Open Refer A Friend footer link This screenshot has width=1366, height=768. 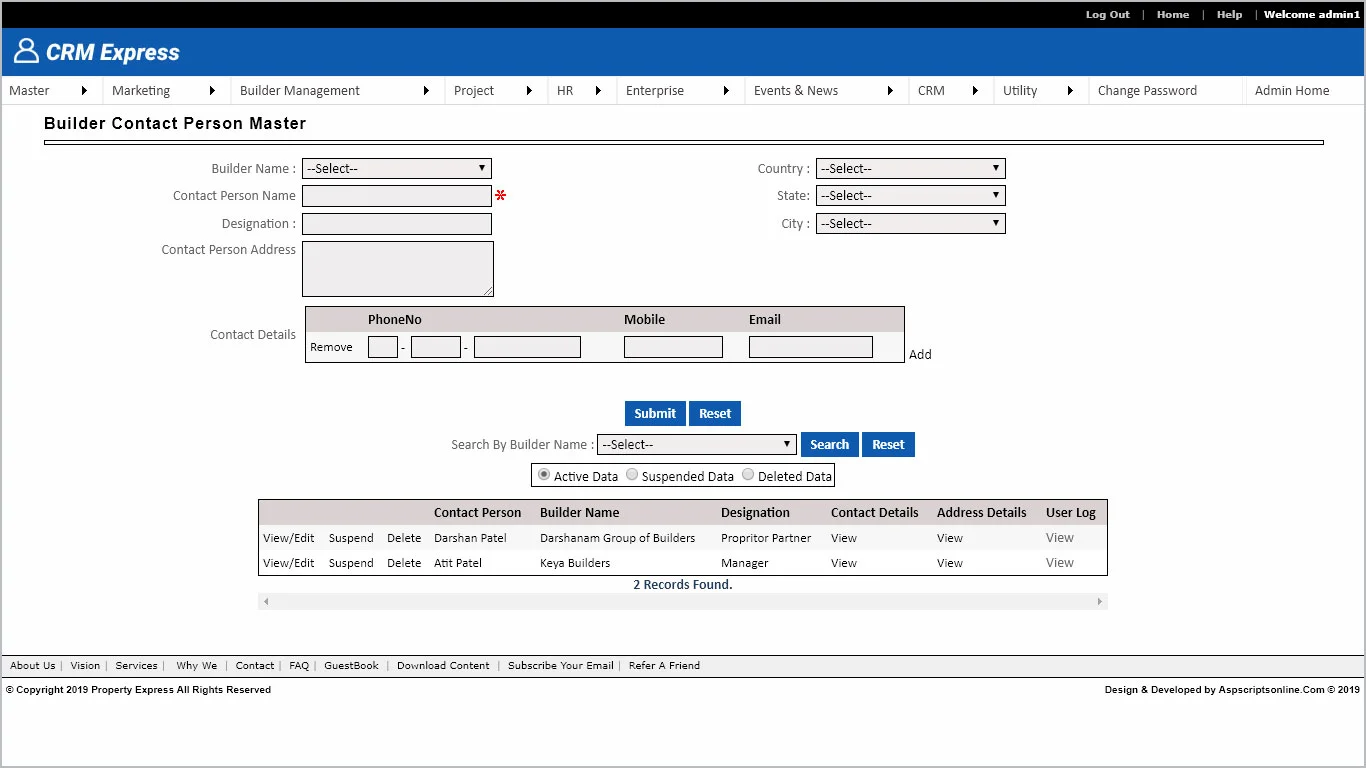point(664,665)
